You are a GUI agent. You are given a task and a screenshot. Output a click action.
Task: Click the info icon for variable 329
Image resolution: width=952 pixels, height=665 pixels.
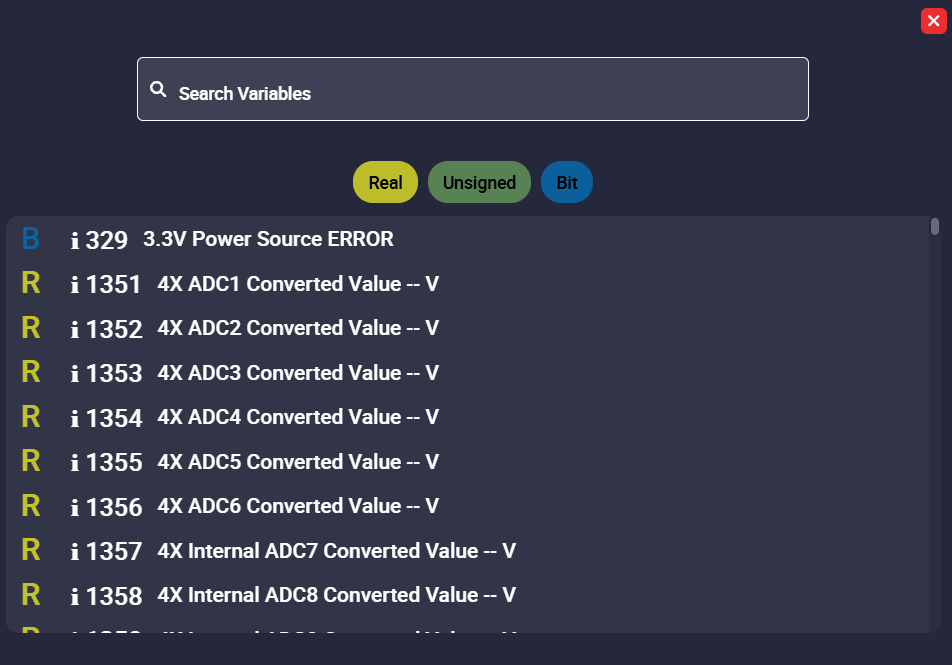coord(75,240)
